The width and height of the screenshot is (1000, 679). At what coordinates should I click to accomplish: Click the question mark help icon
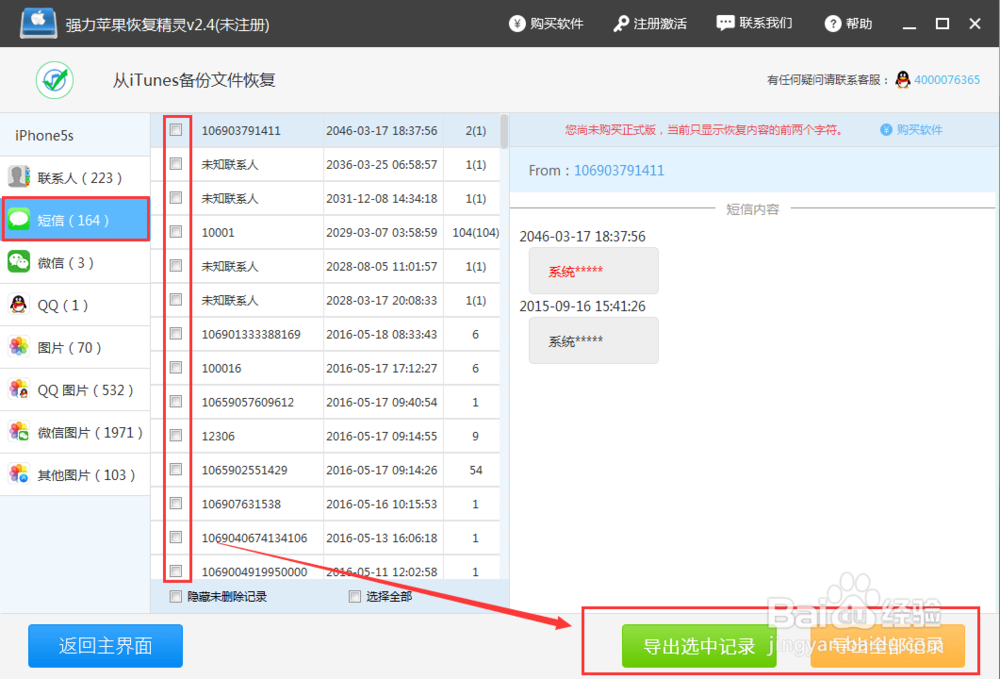832,24
